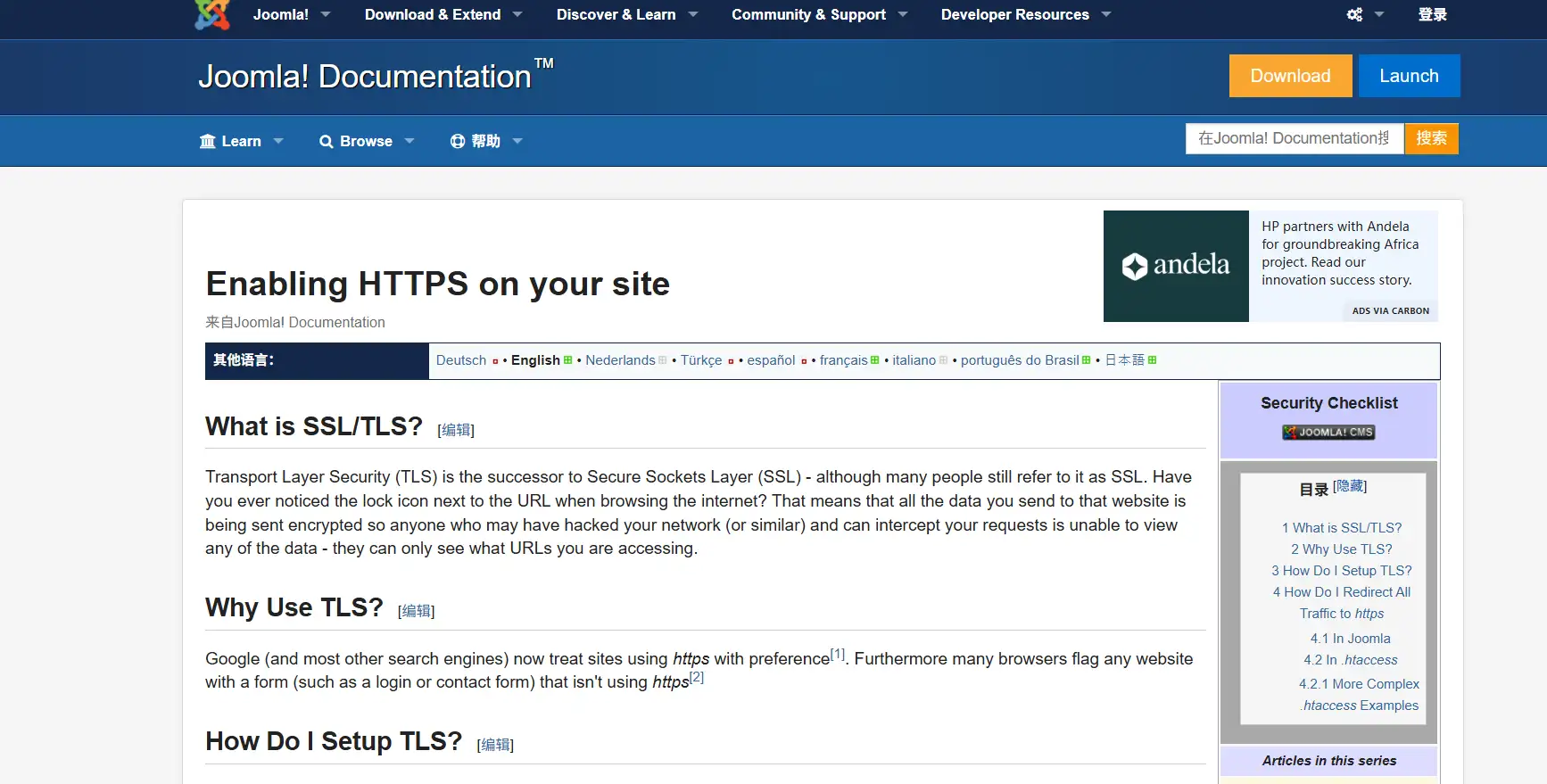
Task: Click the Browse magnifier icon
Action: pyautogui.click(x=327, y=141)
